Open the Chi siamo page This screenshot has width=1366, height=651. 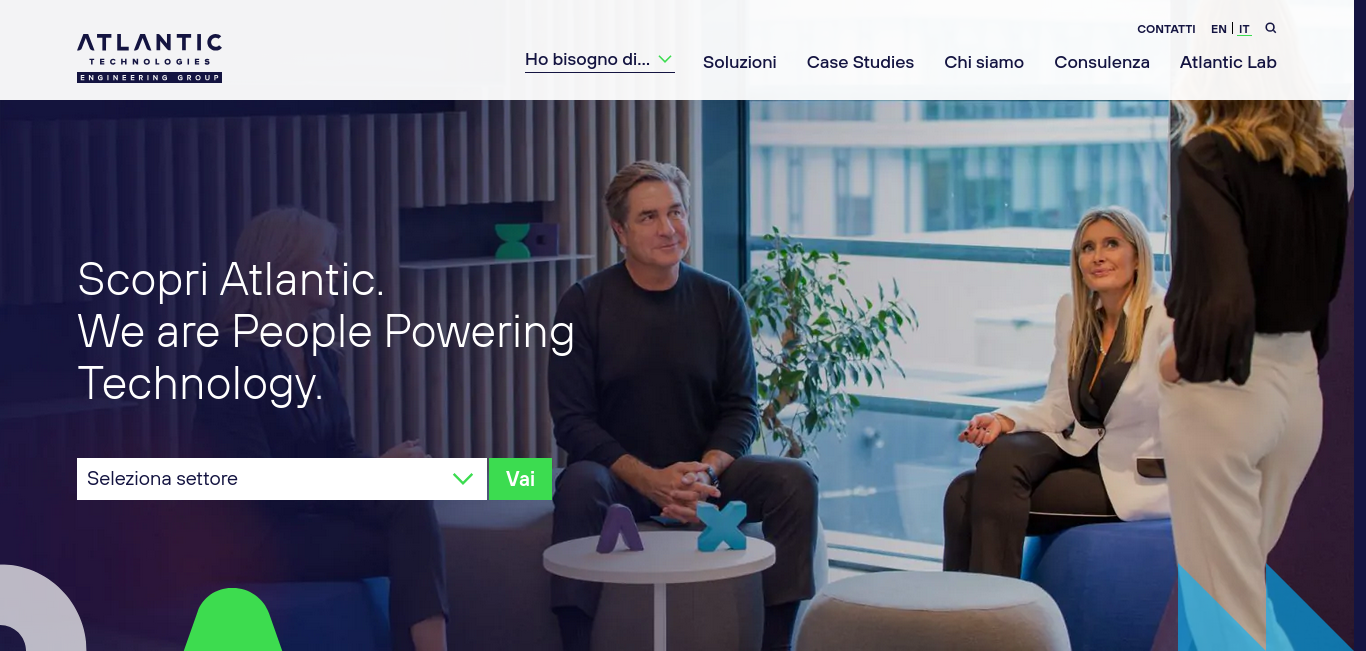(984, 62)
